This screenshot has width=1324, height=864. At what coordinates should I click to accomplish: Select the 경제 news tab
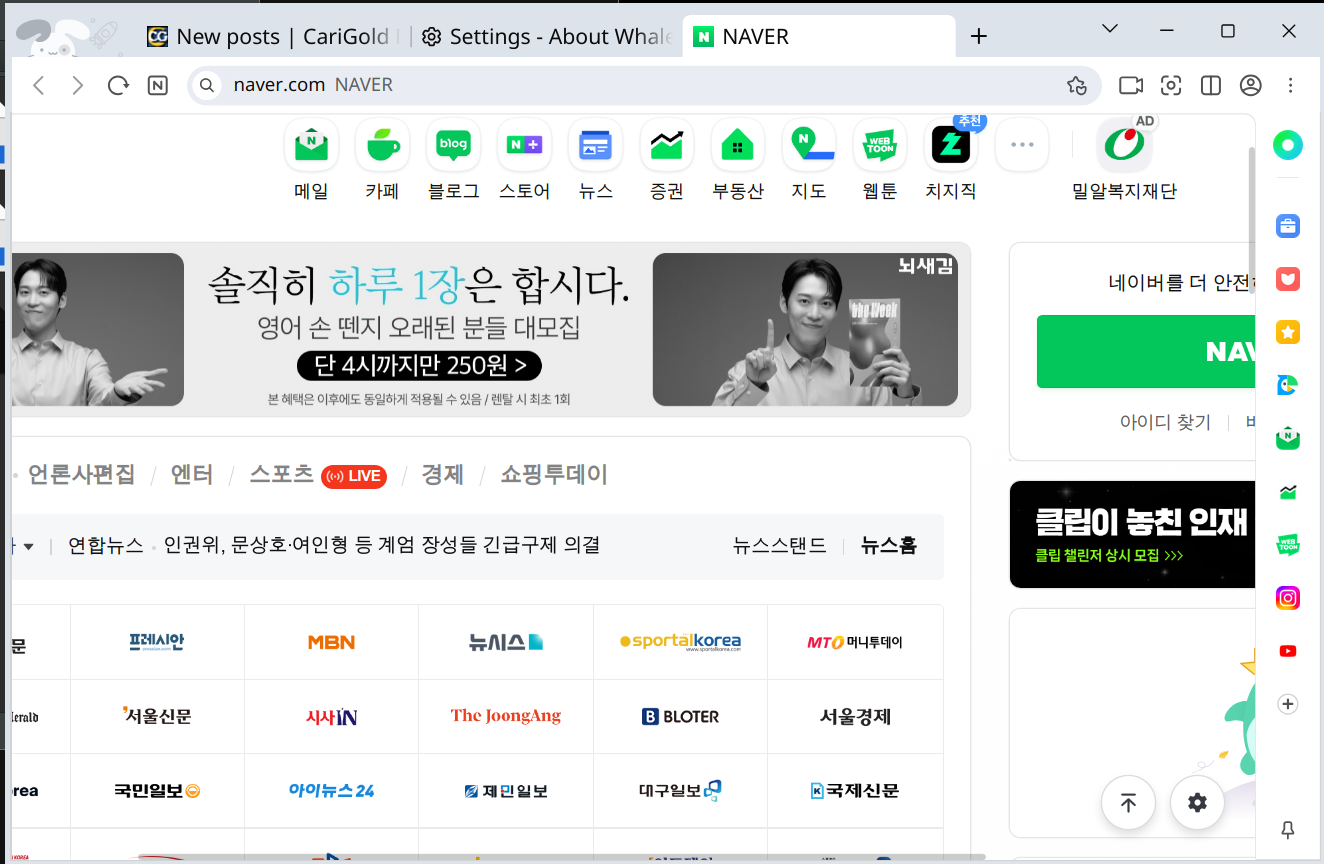[x=442, y=475]
